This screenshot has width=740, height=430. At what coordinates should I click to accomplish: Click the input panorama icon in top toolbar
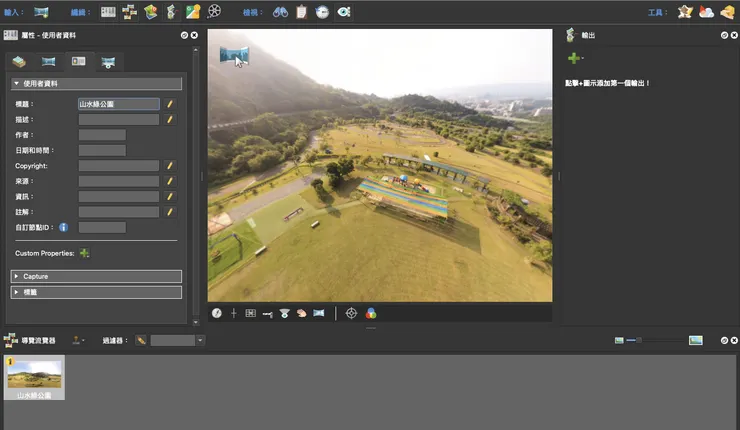click(42, 12)
